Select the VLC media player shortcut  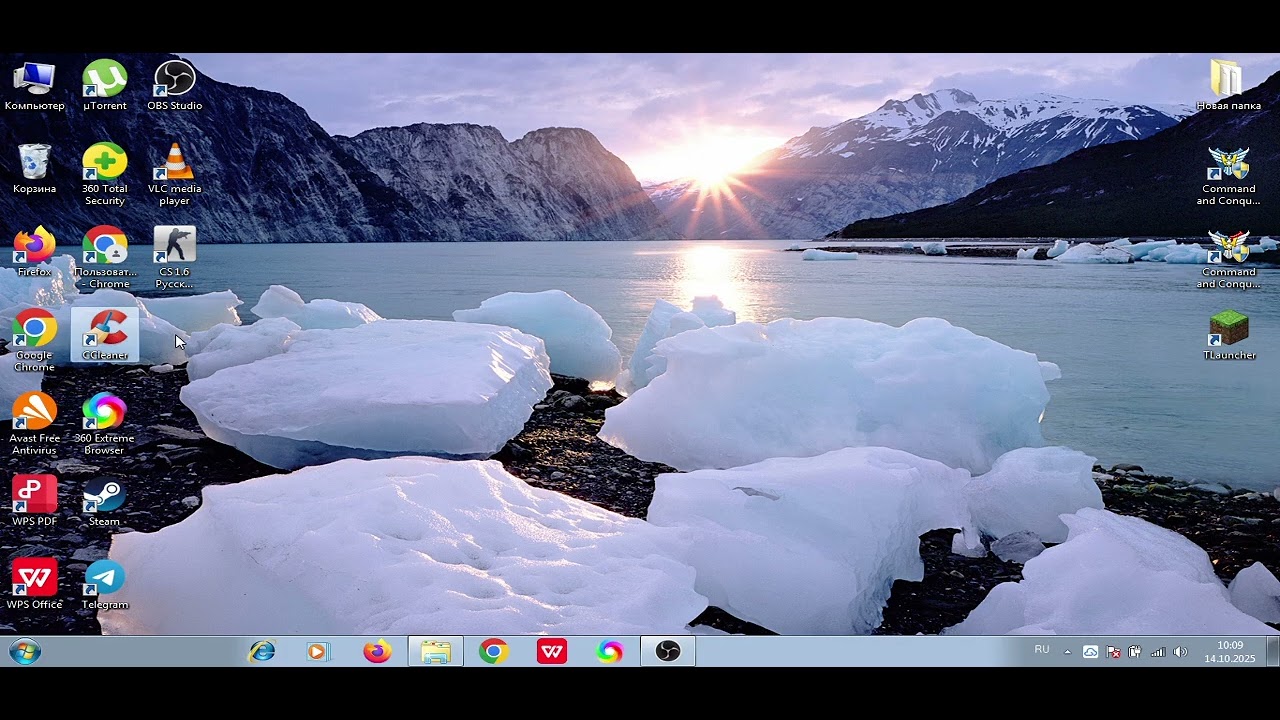click(175, 175)
